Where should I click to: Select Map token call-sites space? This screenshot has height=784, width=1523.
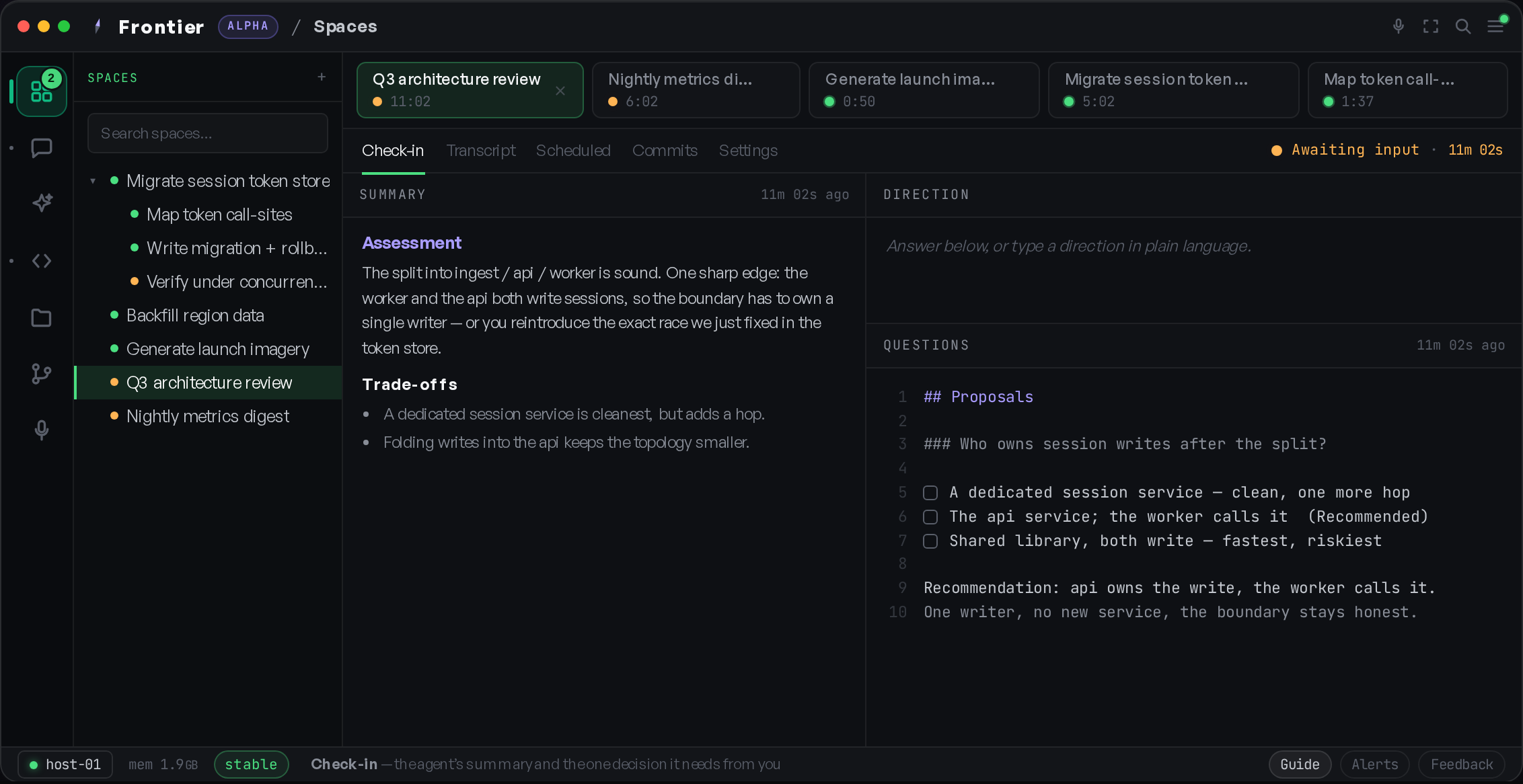click(209, 214)
